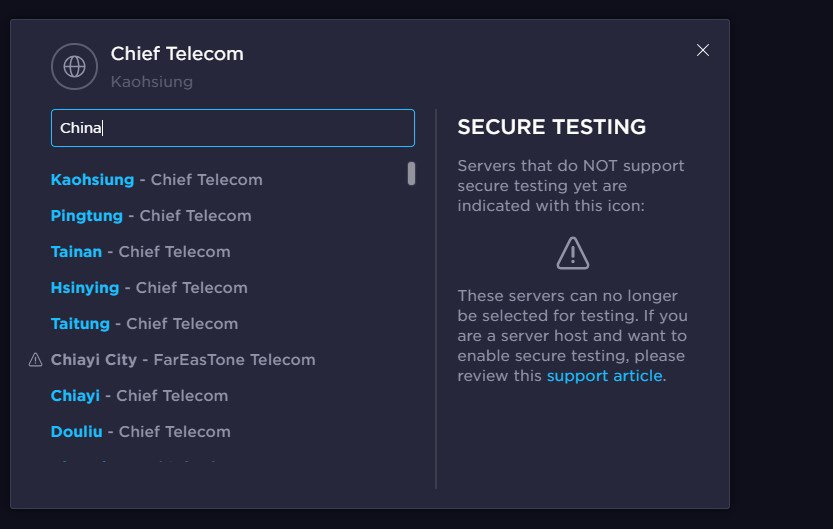Click the SECURE TESTING heading
Screen dimensions: 833x529
click(551, 127)
